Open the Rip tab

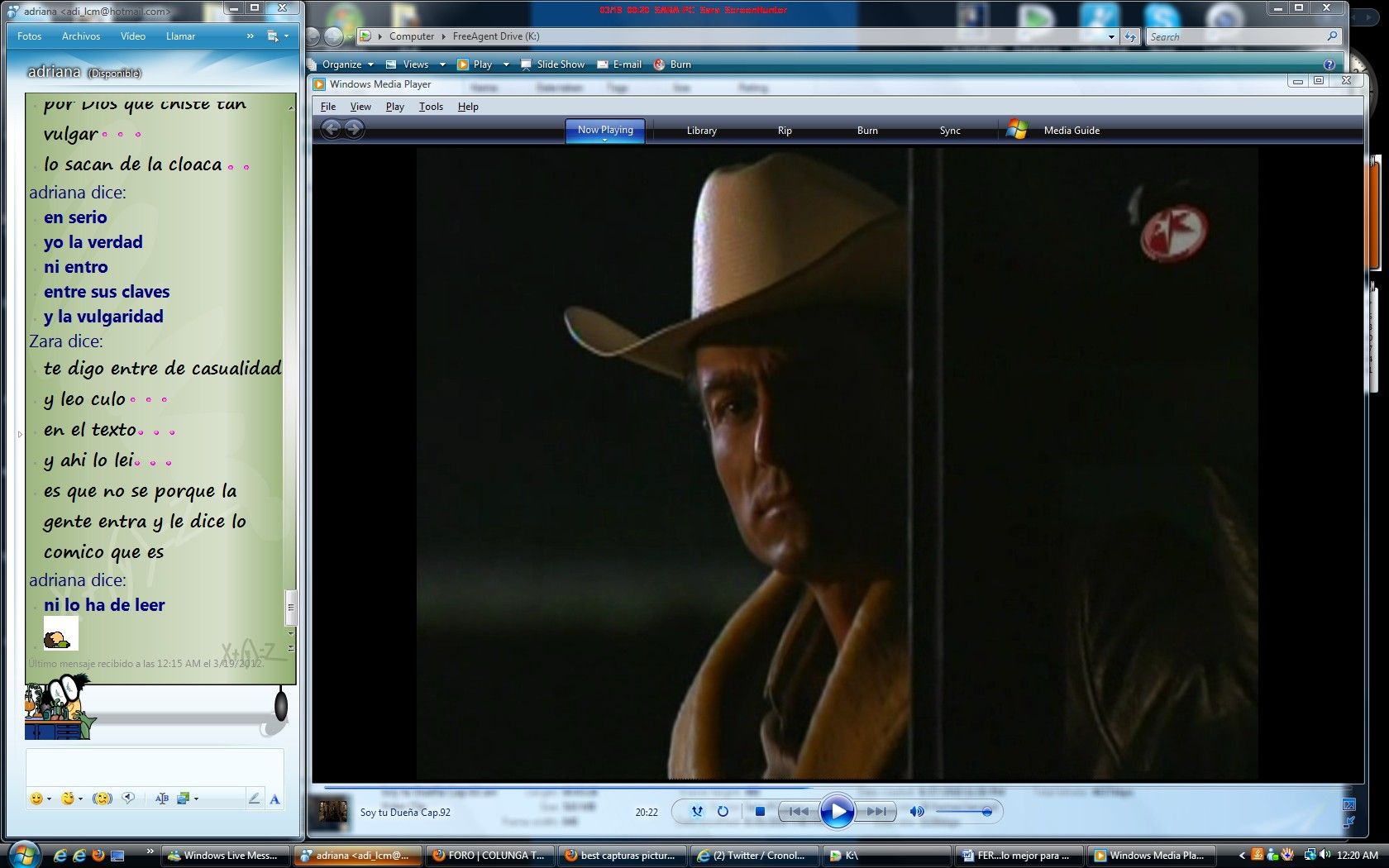785,131
